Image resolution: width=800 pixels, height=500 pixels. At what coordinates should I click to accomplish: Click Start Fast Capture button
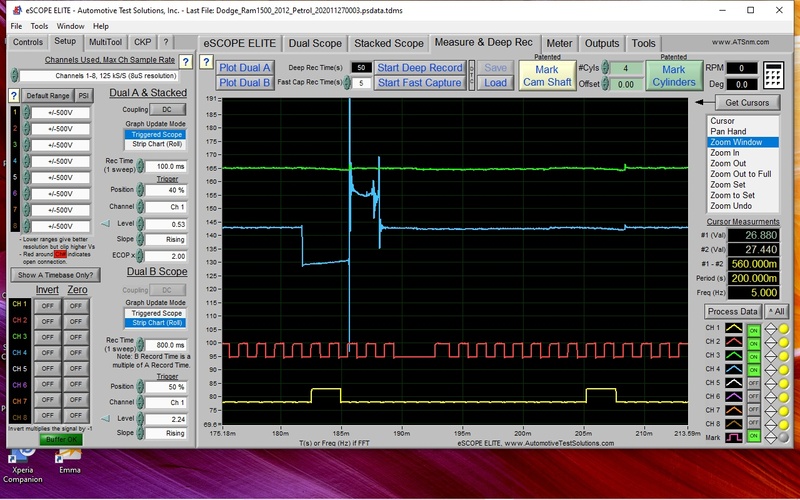click(419, 83)
